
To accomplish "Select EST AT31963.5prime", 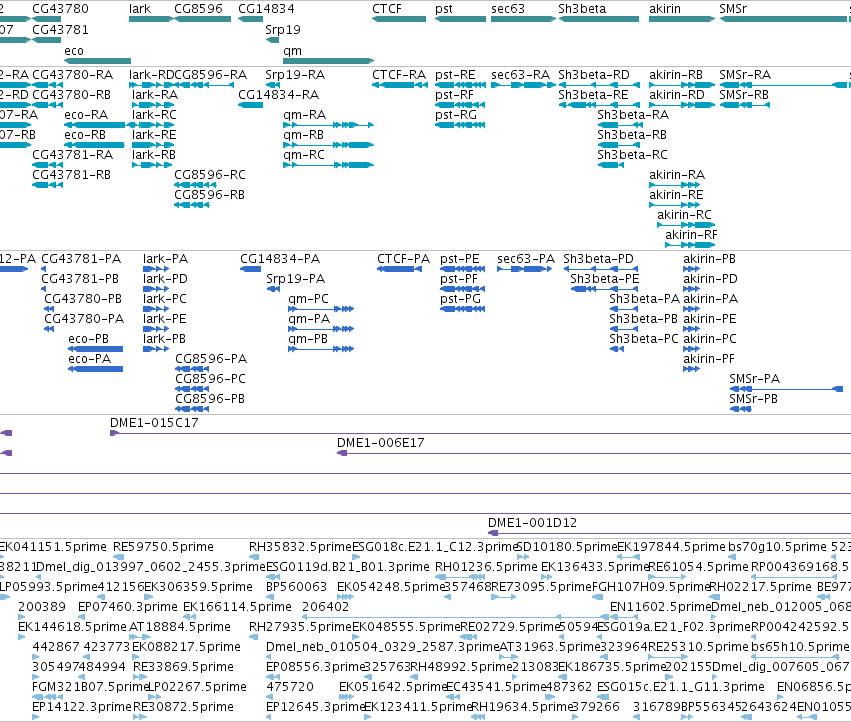I will [x=550, y=647].
